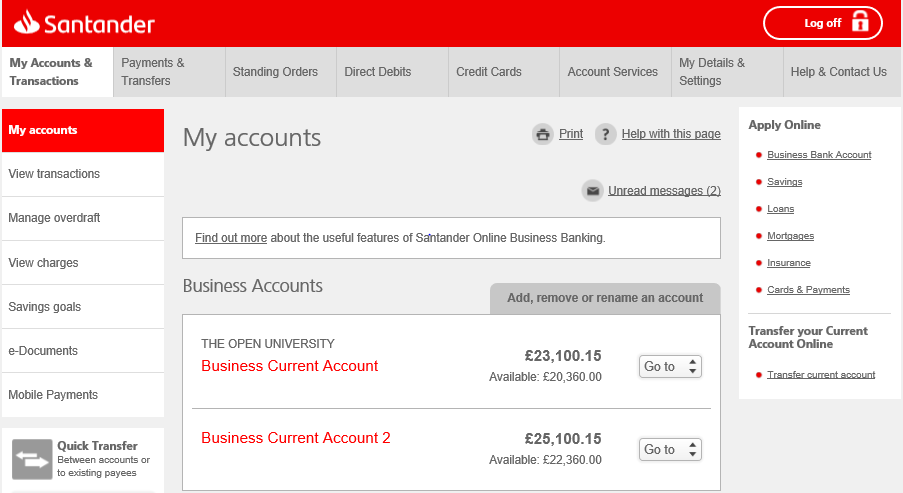The height and width of the screenshot is (493, 903).
Task: Open Go to dropdown for Business Current Account
Action: click(x=670, y=366)
